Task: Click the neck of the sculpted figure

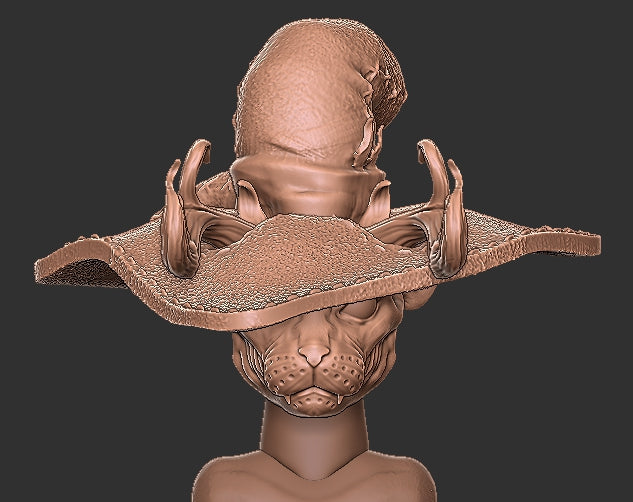Action: click(x=314, y=435)
